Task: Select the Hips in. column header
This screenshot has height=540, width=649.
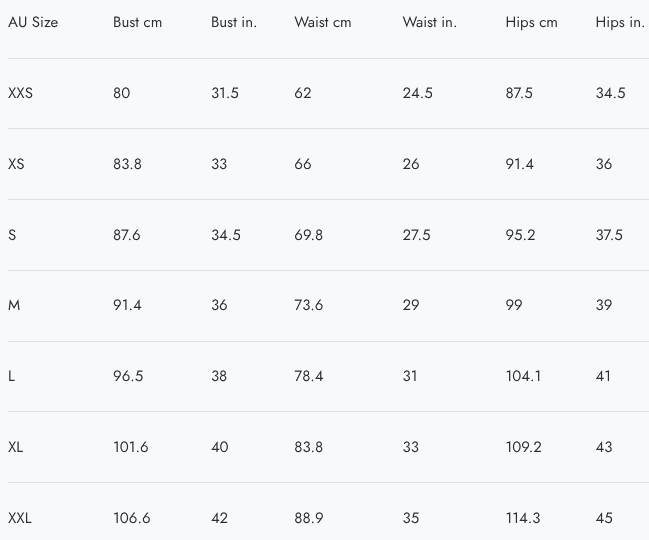Action: pos(619,22)
